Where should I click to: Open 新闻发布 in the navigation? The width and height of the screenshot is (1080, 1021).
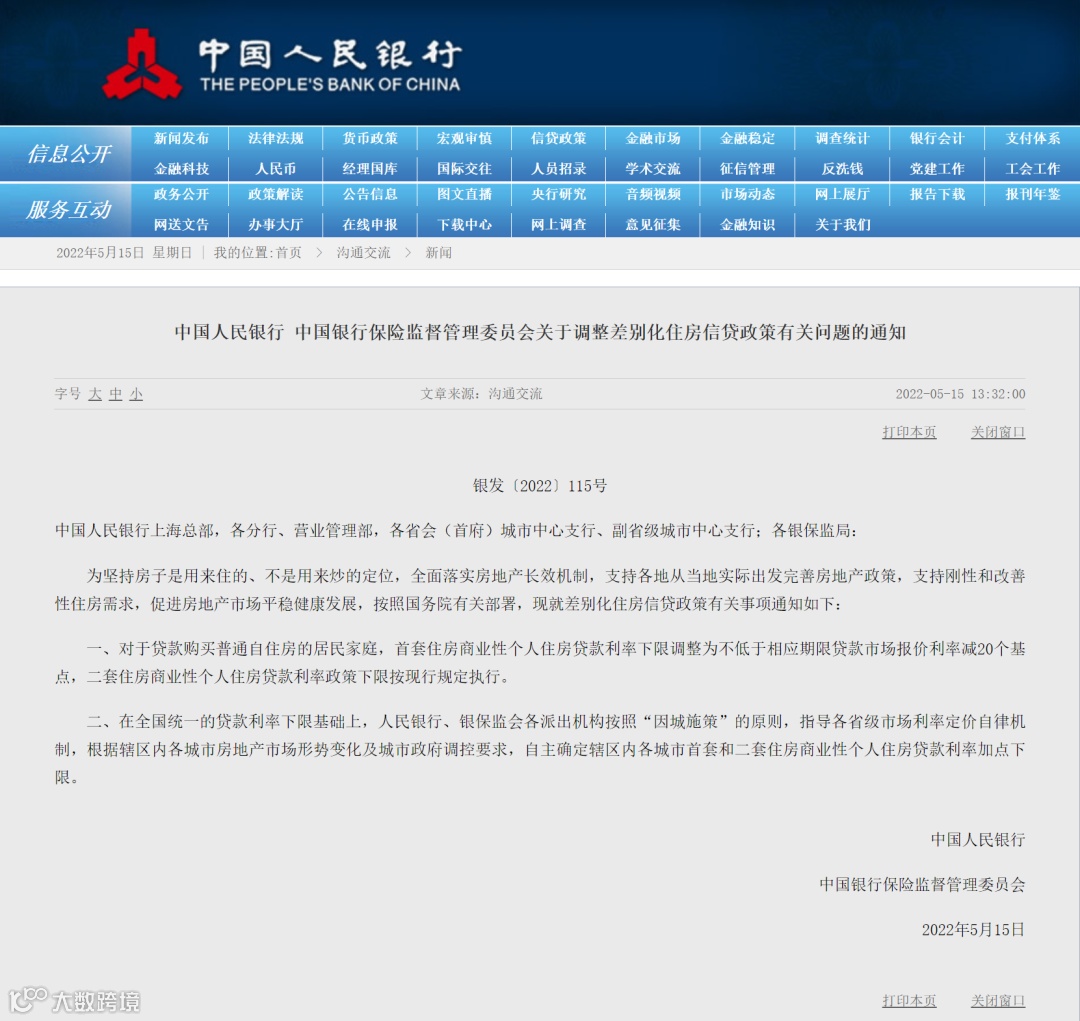click(x=181, y=138)
